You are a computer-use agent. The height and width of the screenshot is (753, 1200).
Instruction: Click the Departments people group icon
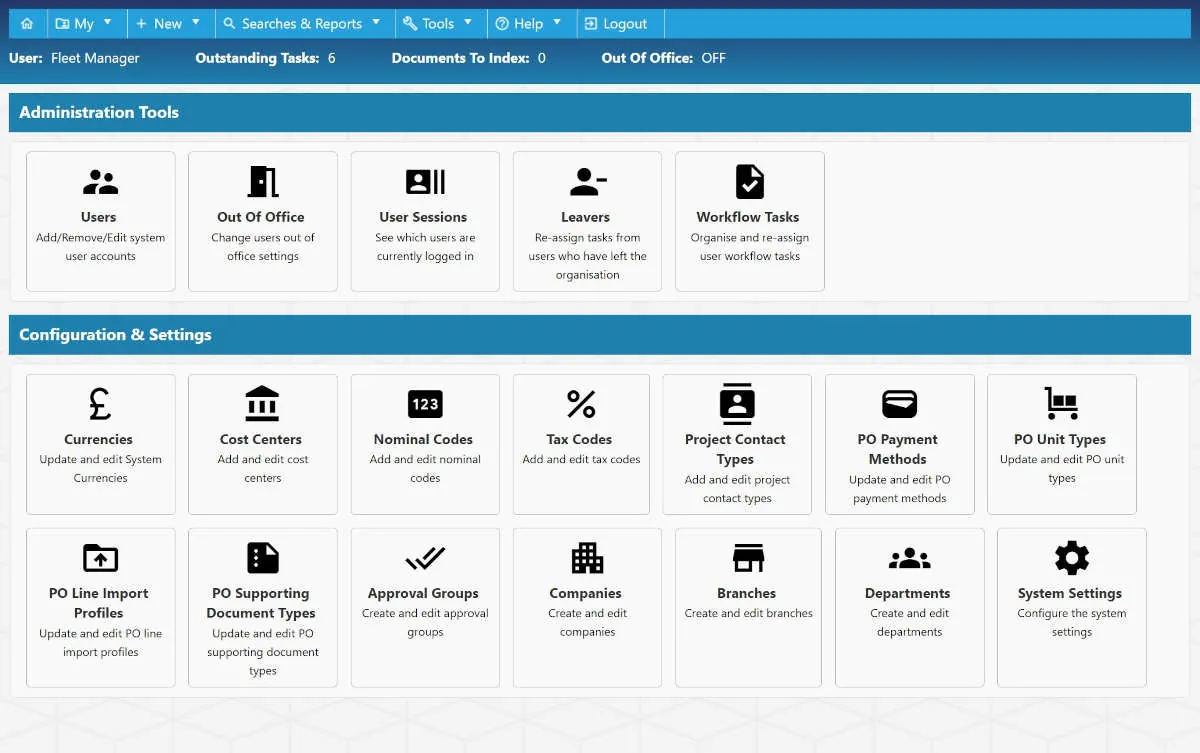(x=909, y=558)
